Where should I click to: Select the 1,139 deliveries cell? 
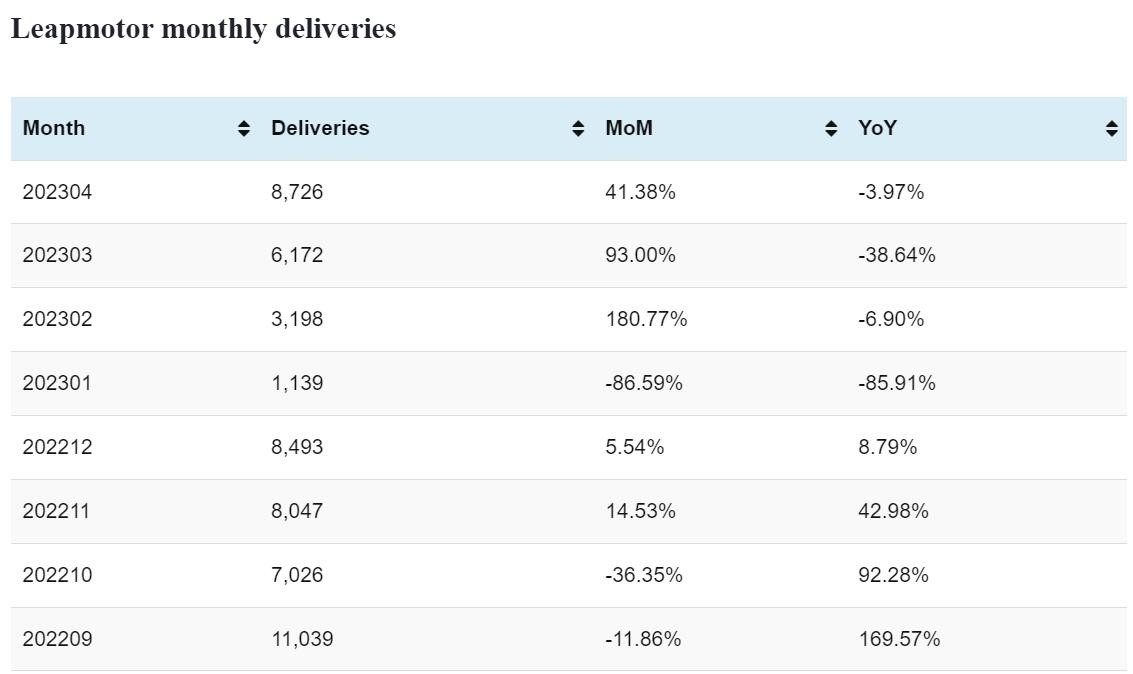297,383
